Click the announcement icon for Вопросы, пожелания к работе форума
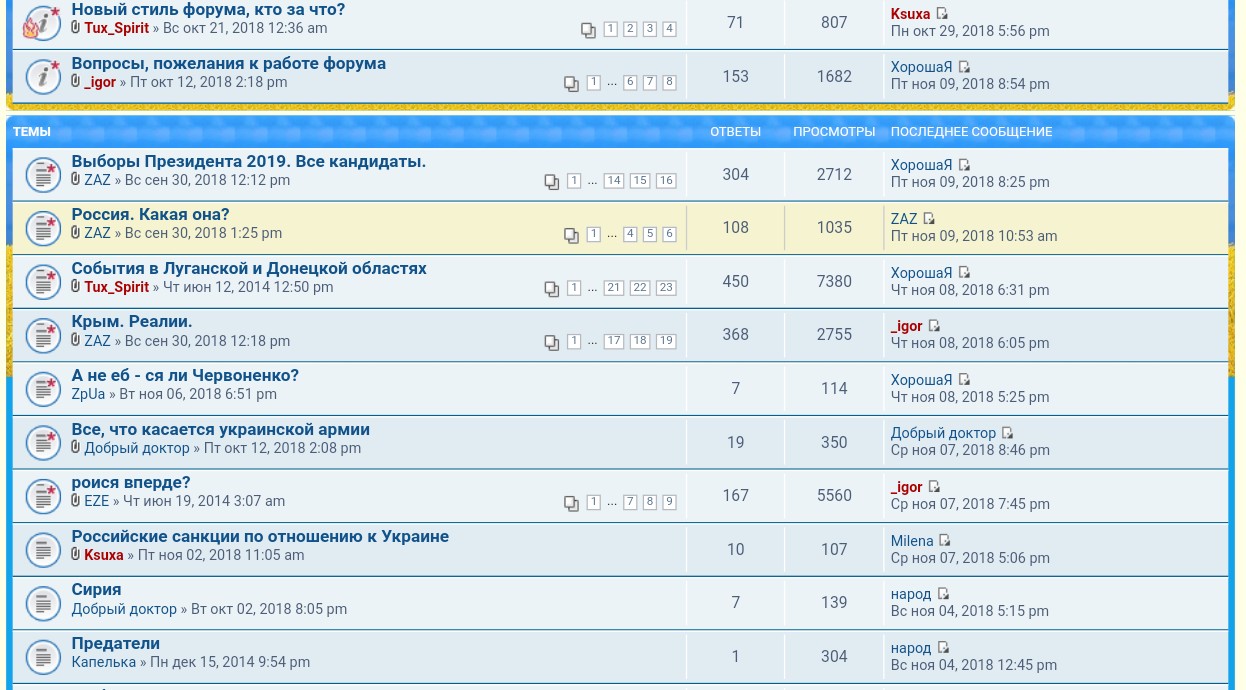Image resolution: width=1246 pixels, height=690 pixels. [x=42, y=77]
